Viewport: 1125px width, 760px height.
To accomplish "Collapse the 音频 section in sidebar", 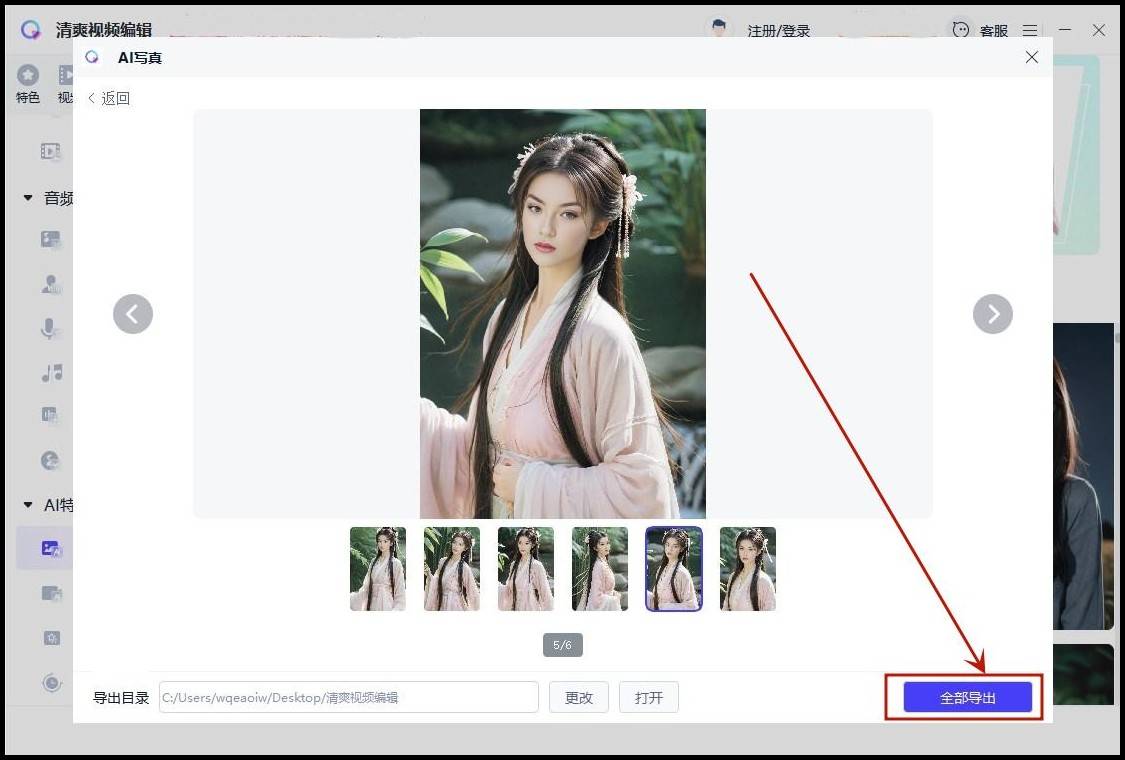I will tap(28, 198).
